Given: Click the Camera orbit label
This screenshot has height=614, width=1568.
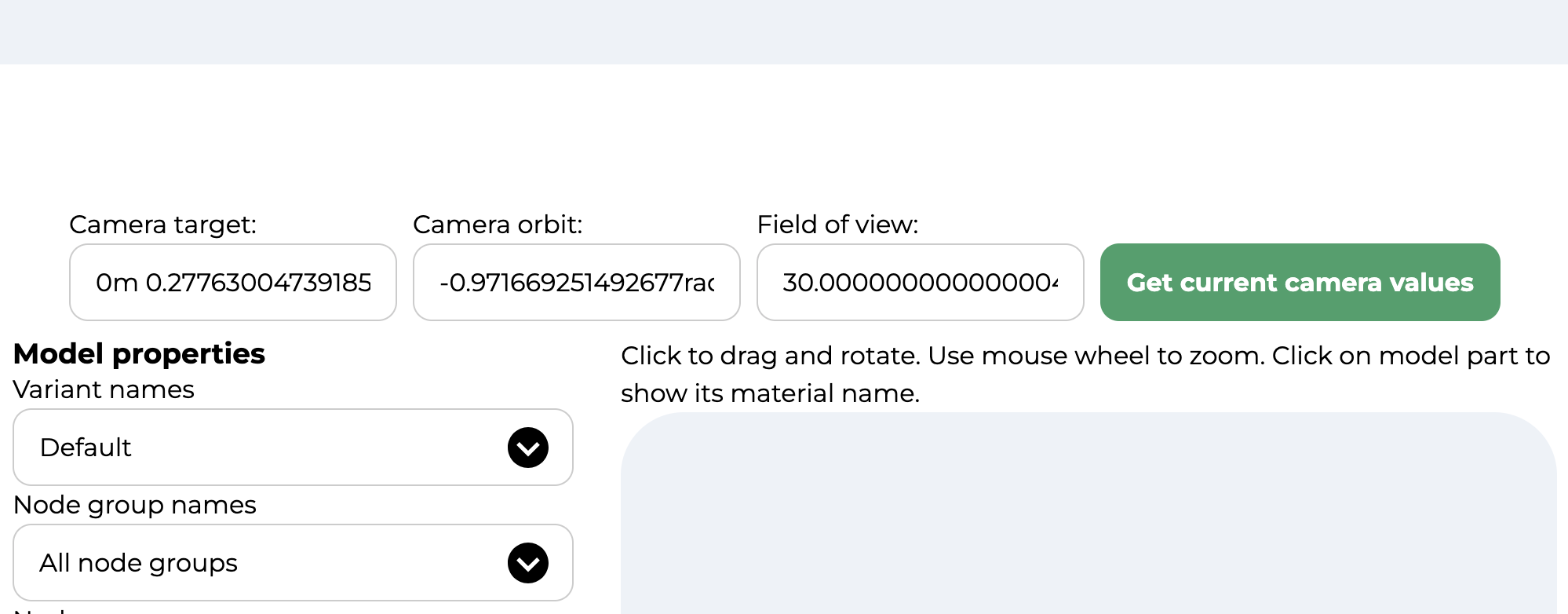Looking at the screenshot, I should click(x=498, y=225).
